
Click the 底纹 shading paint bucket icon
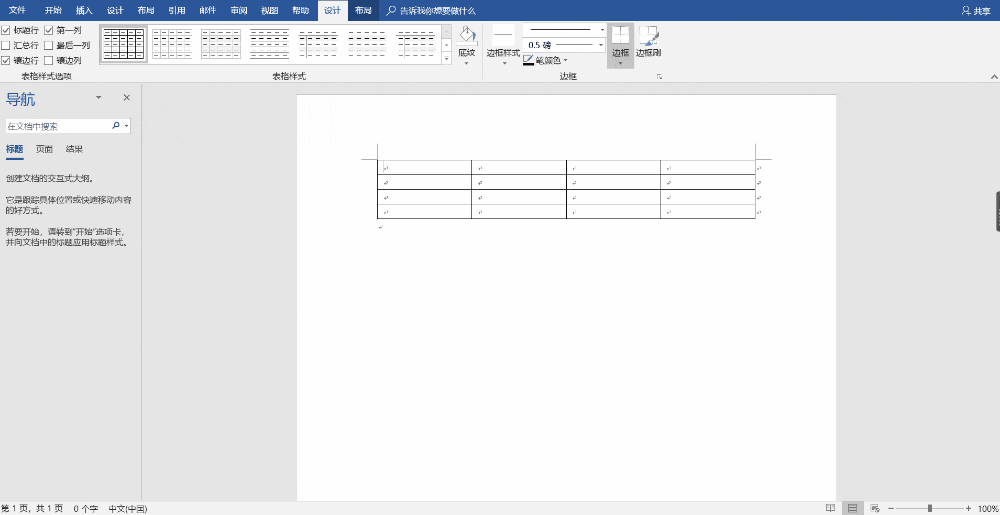(467, 36)
